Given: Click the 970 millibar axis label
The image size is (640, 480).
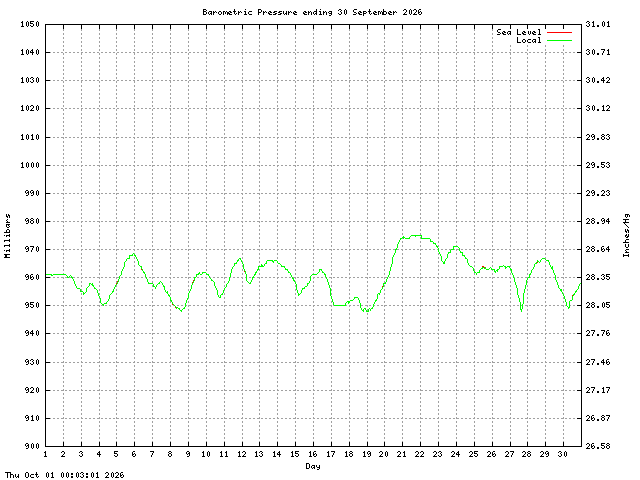Looking at the screenshot, I should [32, 249].
